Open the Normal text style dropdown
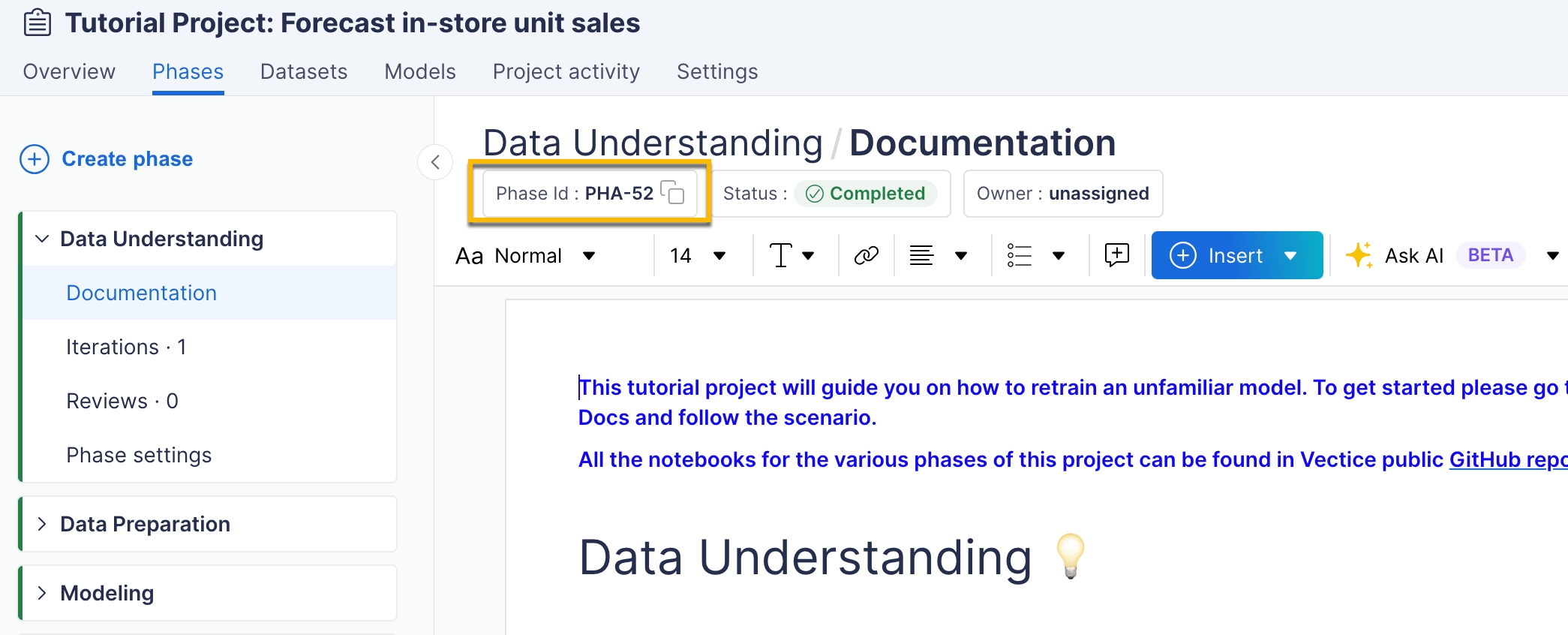The width and height of the screenshot is (1568, 635). point(525,256)
